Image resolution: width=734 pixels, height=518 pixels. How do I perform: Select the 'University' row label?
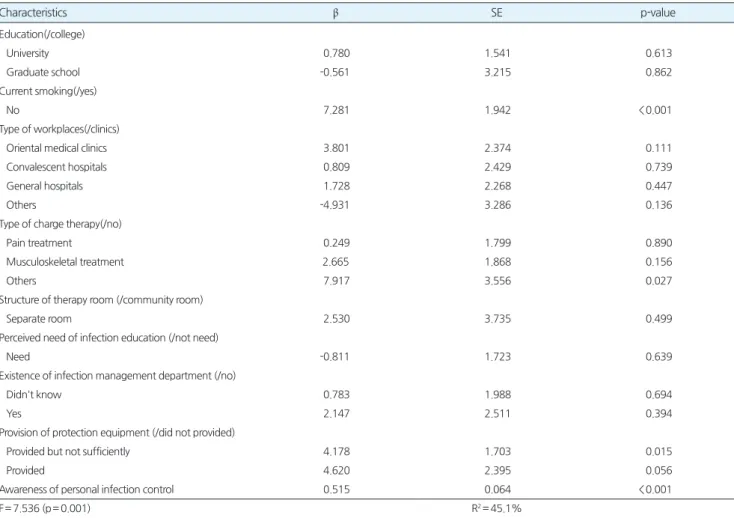coord(28,53)
